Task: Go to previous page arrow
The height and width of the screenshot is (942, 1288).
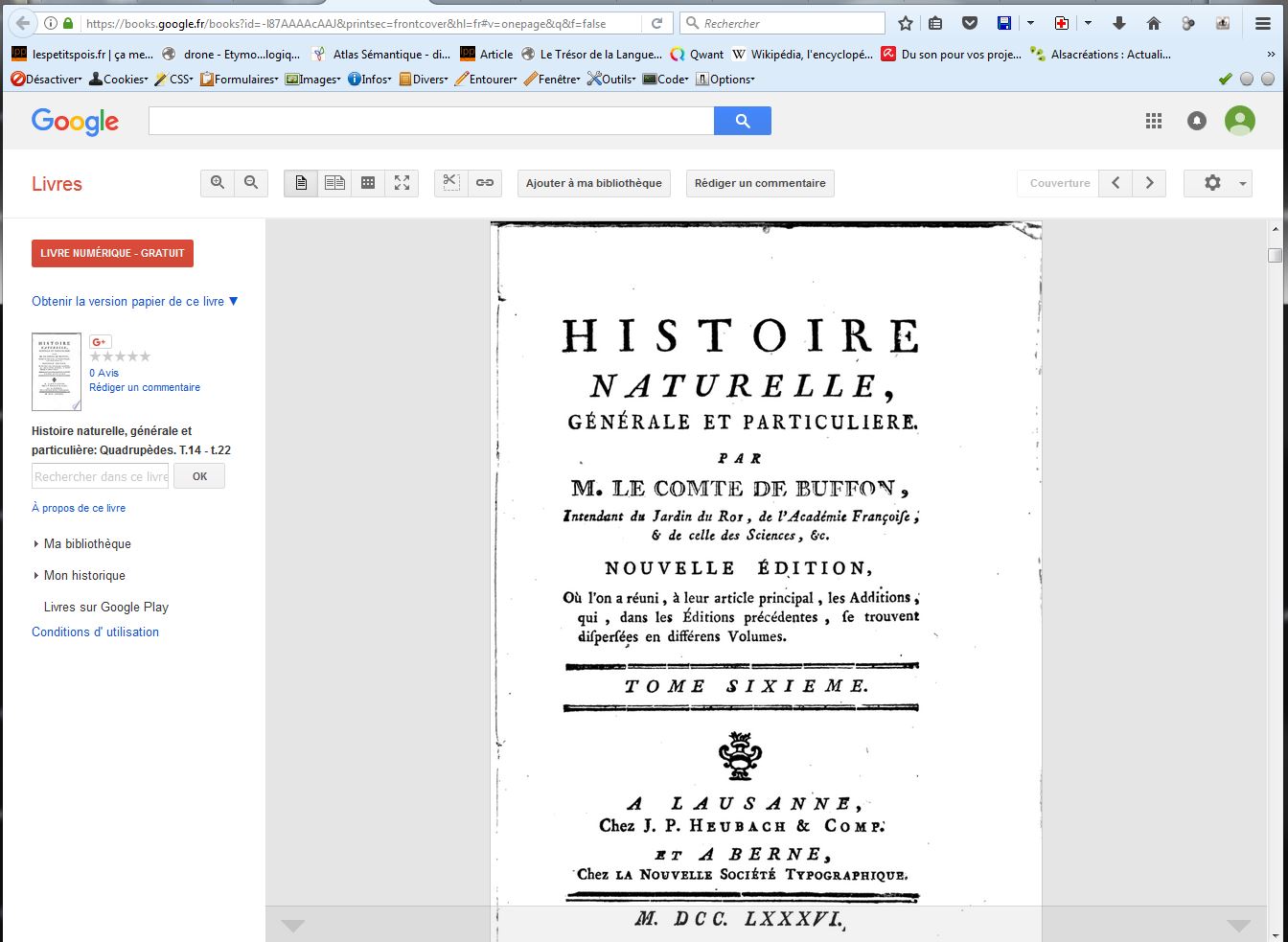Action: 1115,183
